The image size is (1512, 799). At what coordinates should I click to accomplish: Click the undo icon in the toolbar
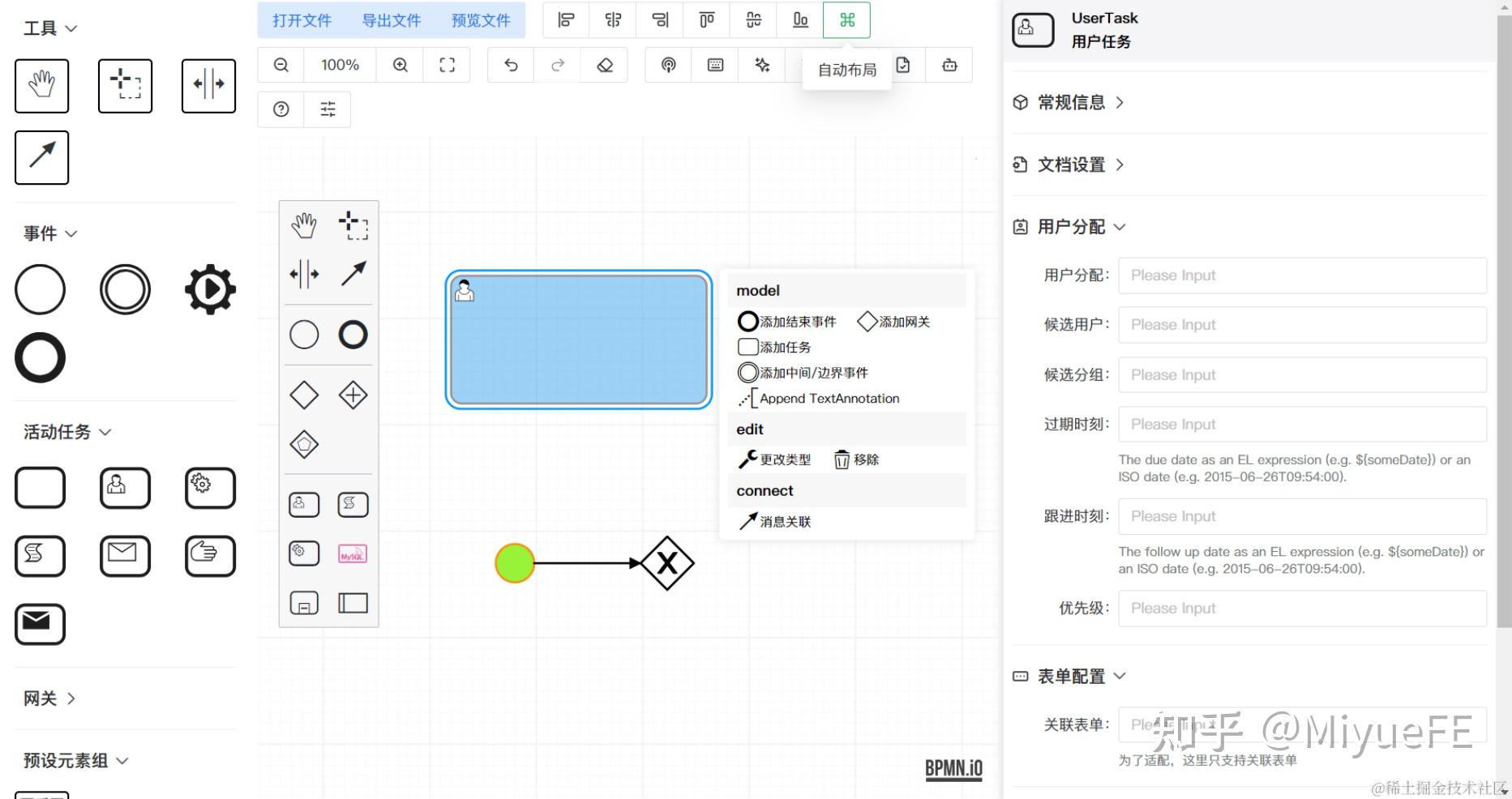(510, 65)
